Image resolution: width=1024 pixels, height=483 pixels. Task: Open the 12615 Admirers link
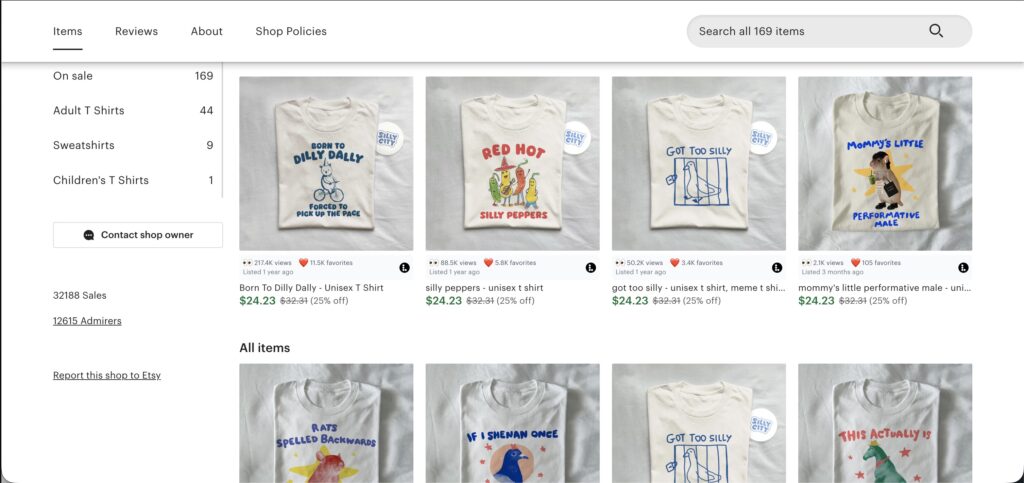[x=87, y=321]
